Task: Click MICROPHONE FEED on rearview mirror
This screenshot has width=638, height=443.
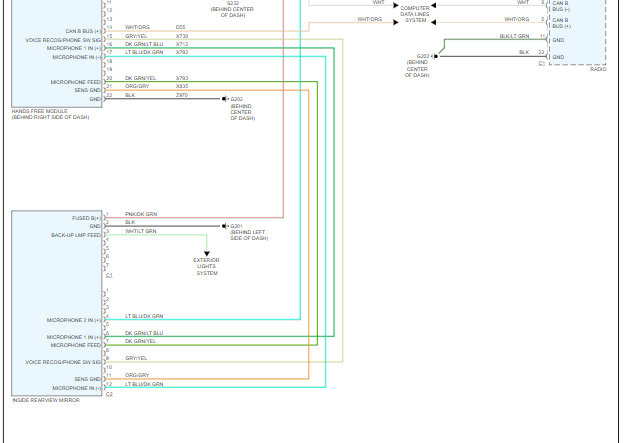Action: click(x=76, y=345)
